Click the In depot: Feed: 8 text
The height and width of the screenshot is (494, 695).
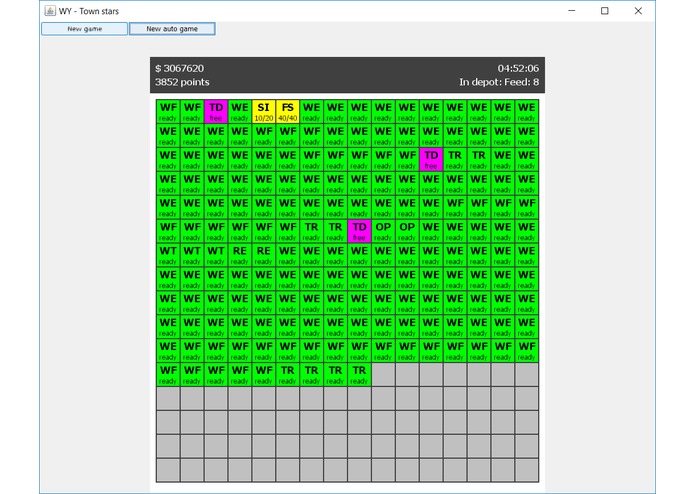click(499, 82)
